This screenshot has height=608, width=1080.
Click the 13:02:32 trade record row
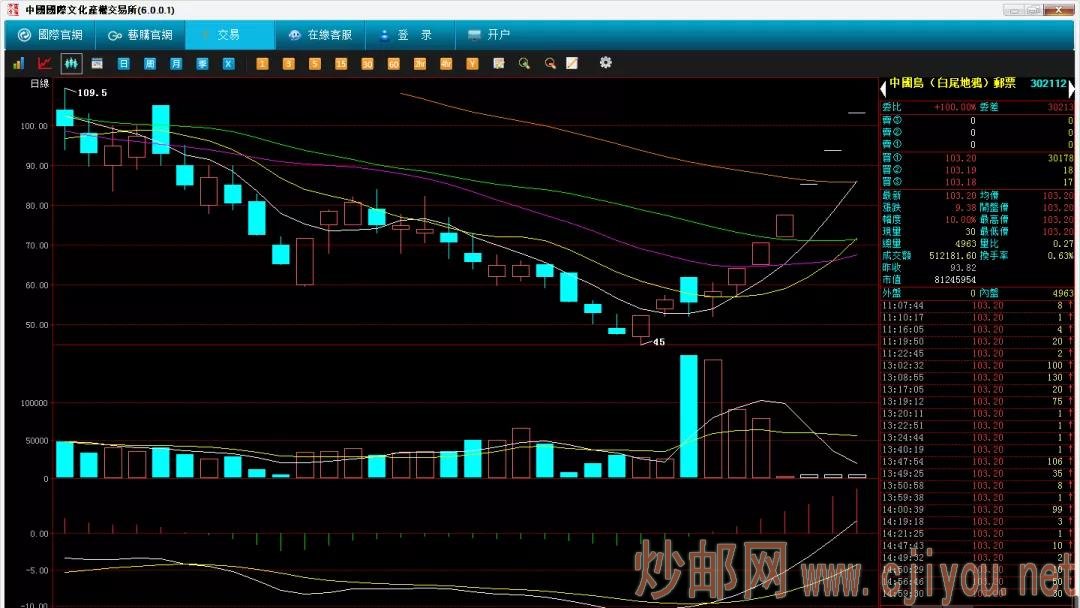point(977,366)
